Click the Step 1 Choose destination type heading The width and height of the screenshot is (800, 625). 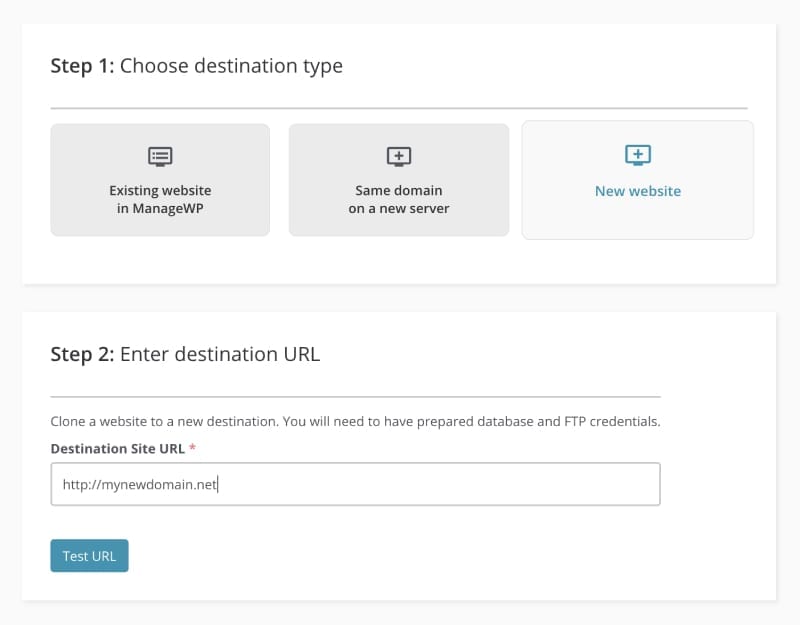click(x=196, y=66)
